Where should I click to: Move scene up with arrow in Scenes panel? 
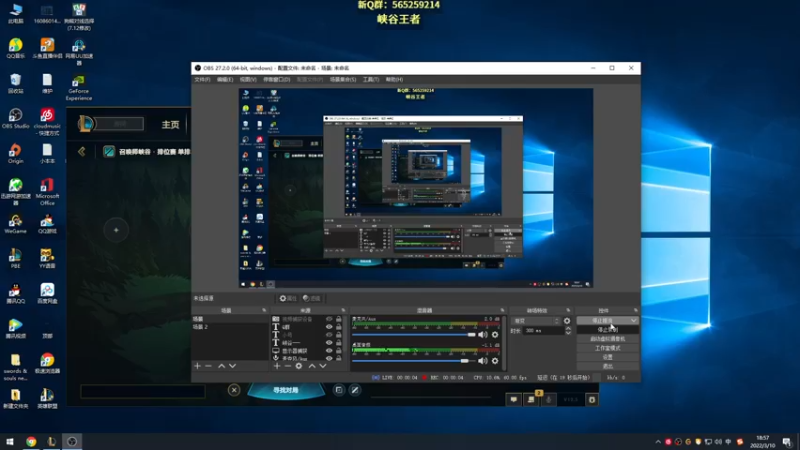point(221,366)
